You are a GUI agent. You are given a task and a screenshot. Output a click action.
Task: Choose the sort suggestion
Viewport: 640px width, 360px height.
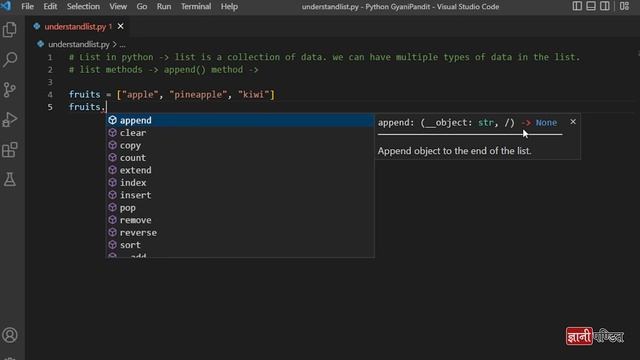(240, 245)
